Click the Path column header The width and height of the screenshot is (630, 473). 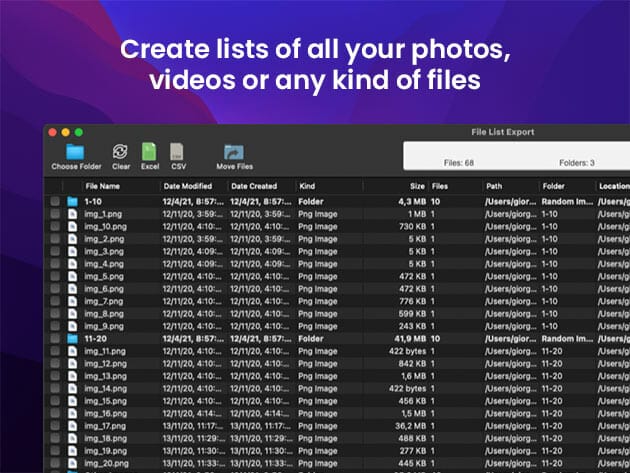click(x=494, y=186)
